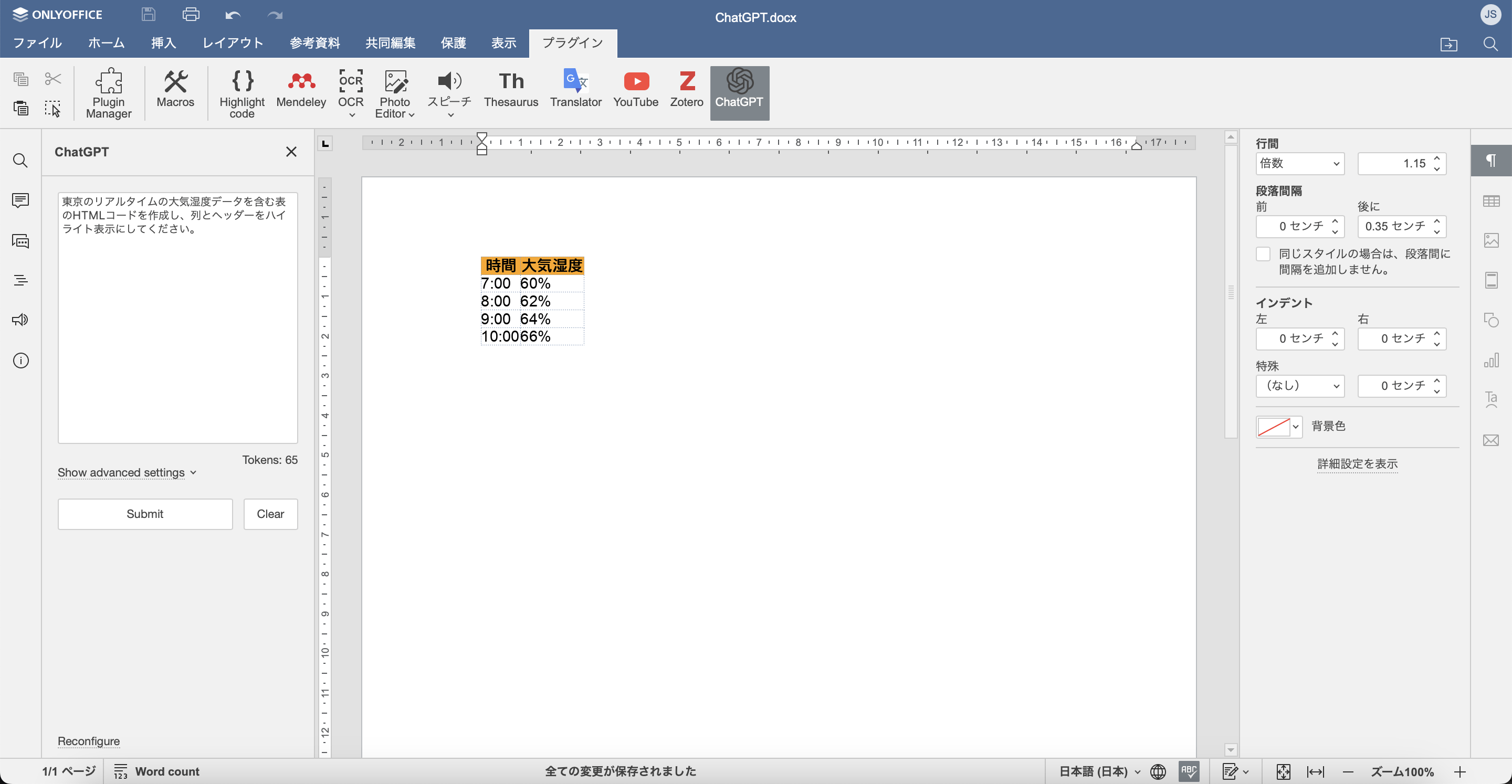Open special indent dropdown
1512x784 pixels.
1299,386
